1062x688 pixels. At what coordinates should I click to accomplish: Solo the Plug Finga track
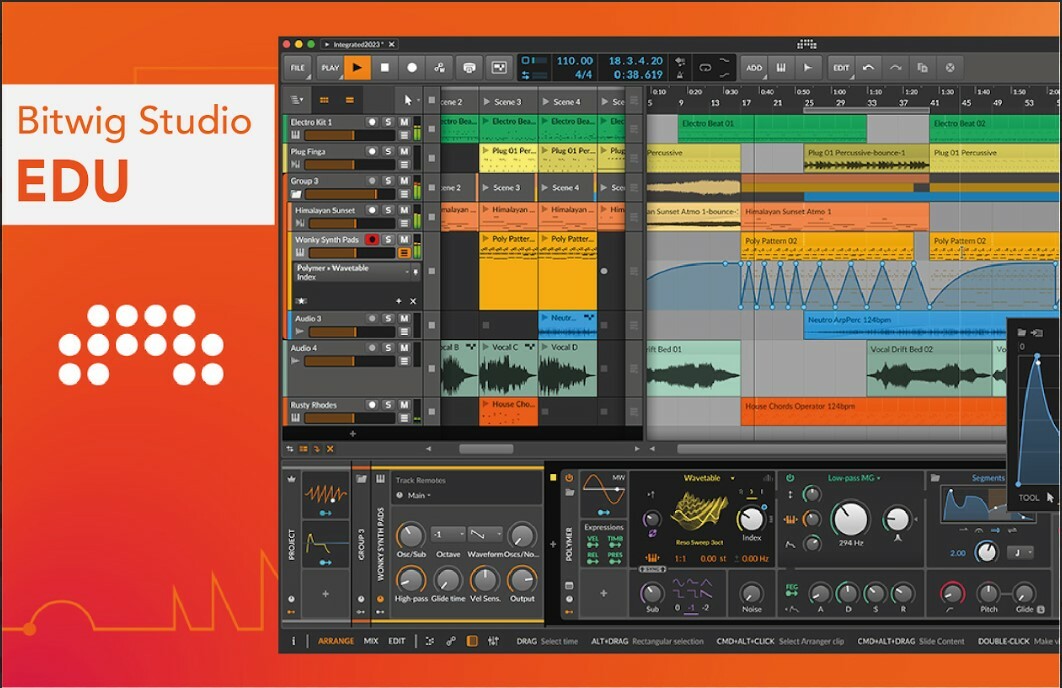click(x=388, y=151)
